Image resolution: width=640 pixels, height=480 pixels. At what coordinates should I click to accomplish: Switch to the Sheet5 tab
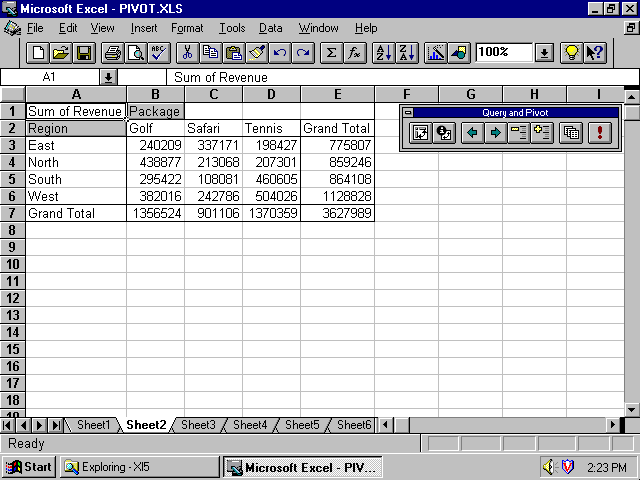[x=302, y=425]
